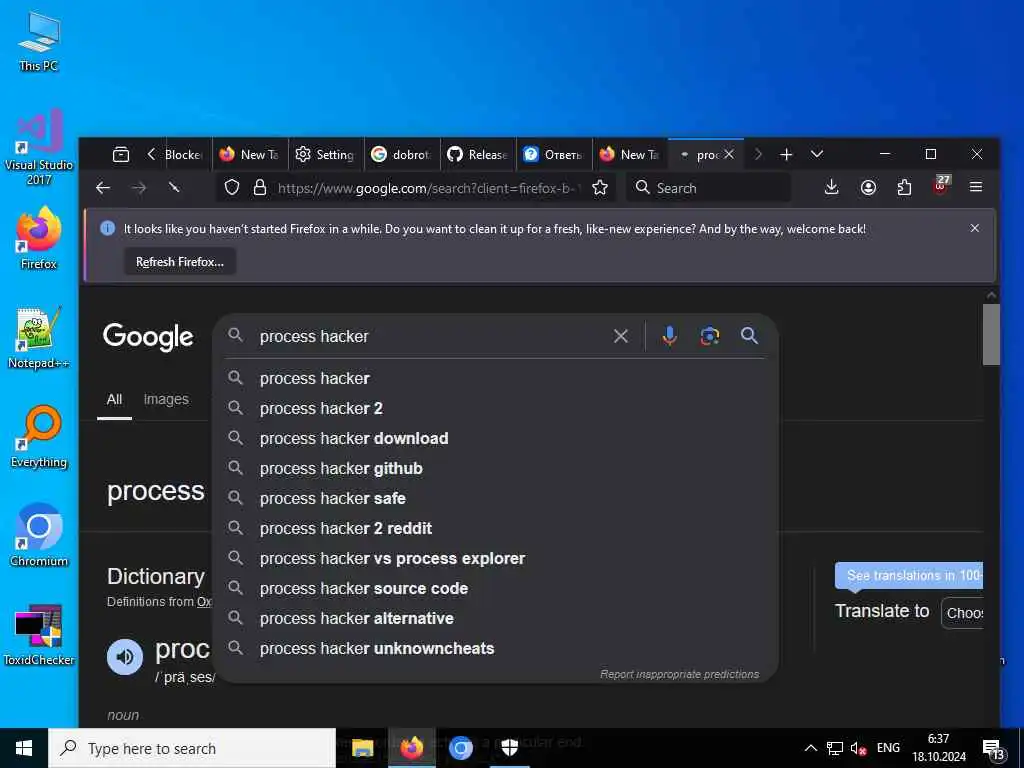Screen dimensions: 1024x768
Task: Click Report inappropriate predictions link
Action: [679, 674]
